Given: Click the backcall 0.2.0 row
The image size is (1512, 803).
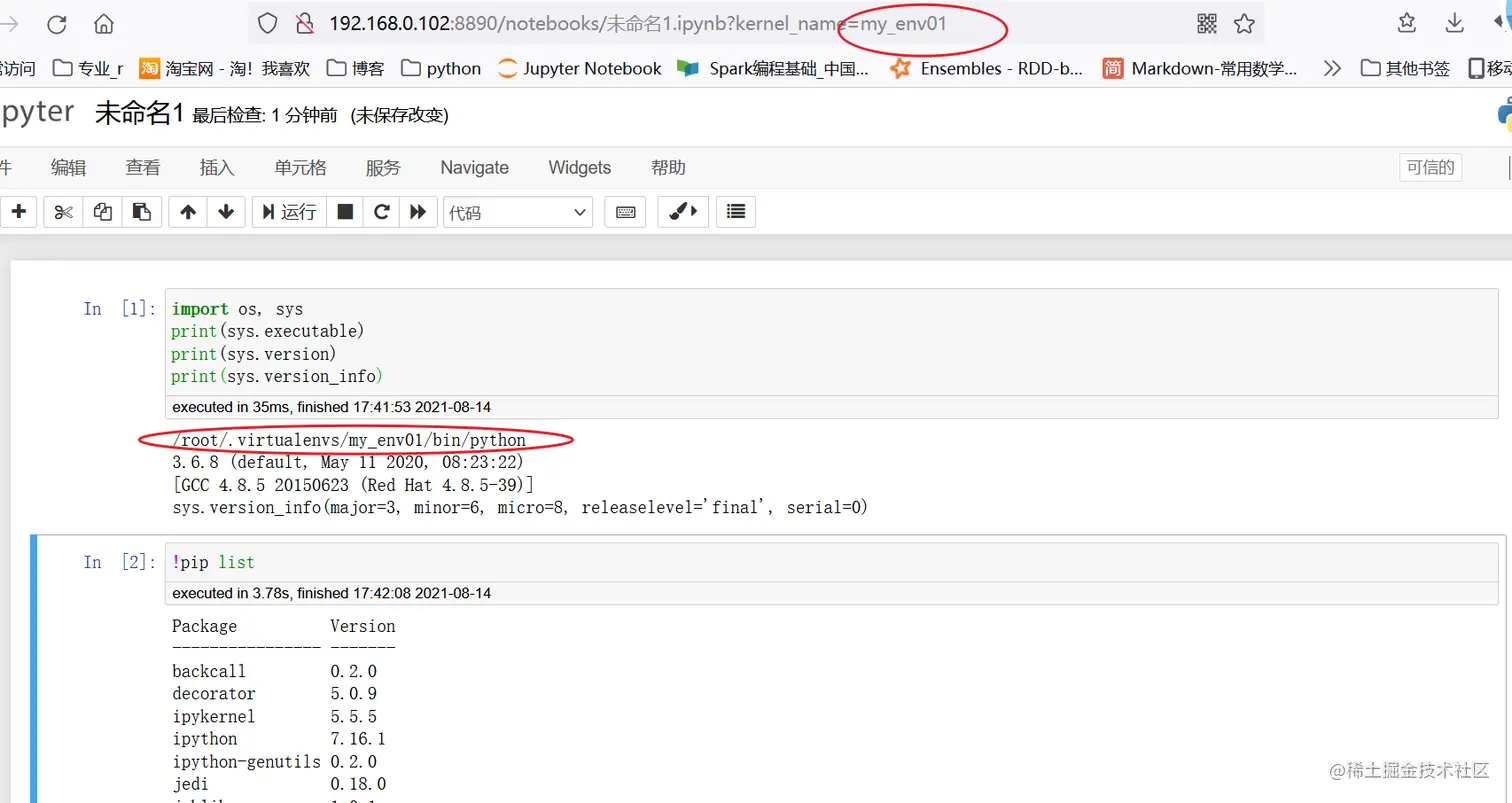Looking at the screenshot, I should 274,671.
